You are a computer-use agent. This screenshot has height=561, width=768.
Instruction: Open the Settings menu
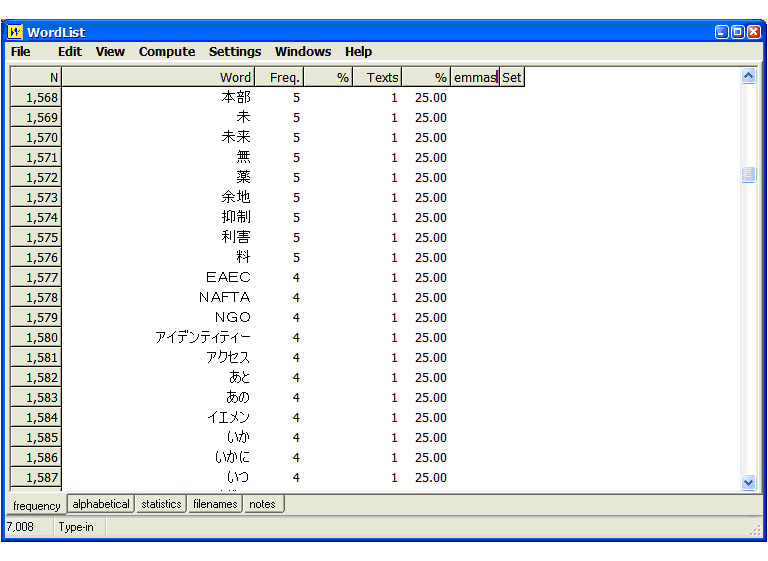pyautogui.click(x=235, y=52)
